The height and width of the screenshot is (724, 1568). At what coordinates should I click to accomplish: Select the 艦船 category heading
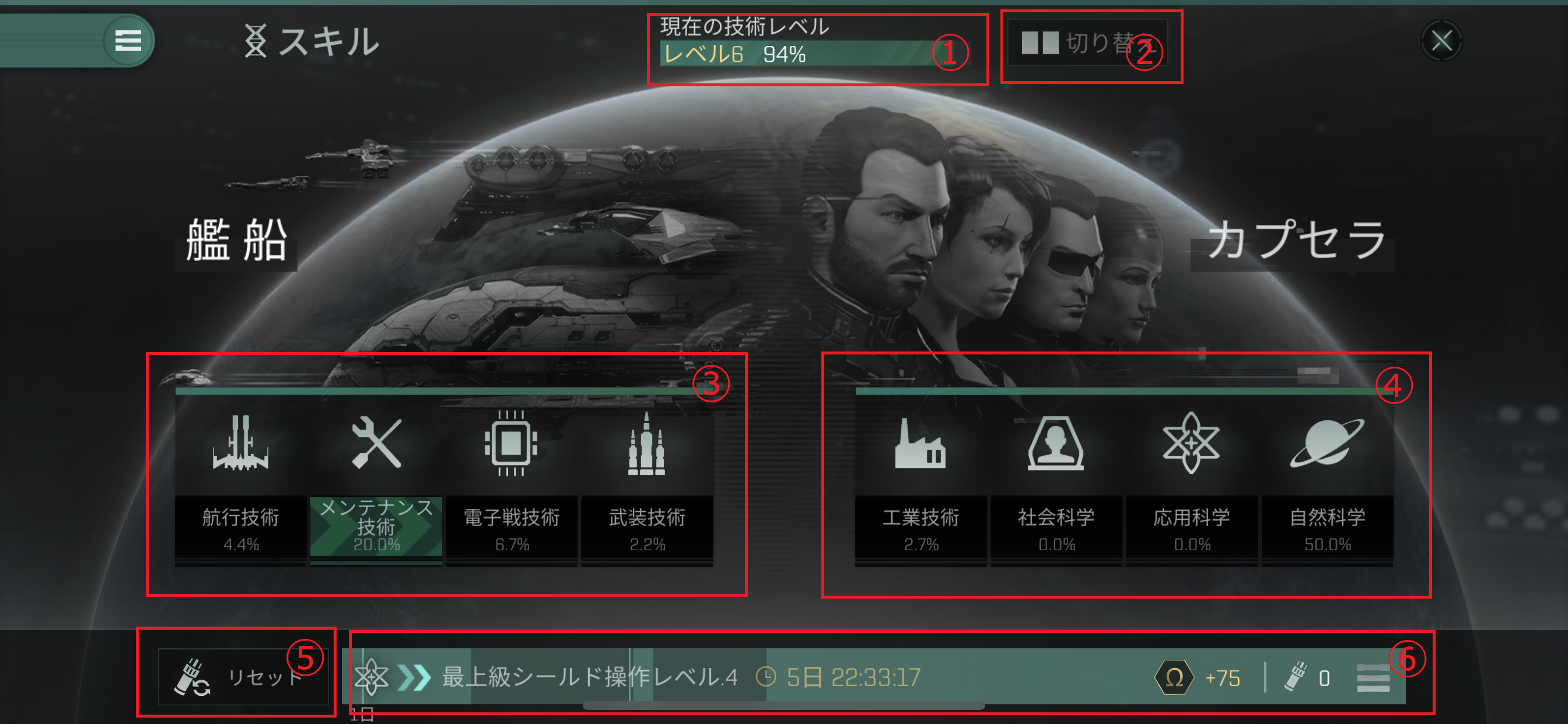click(x=236, y=240)
